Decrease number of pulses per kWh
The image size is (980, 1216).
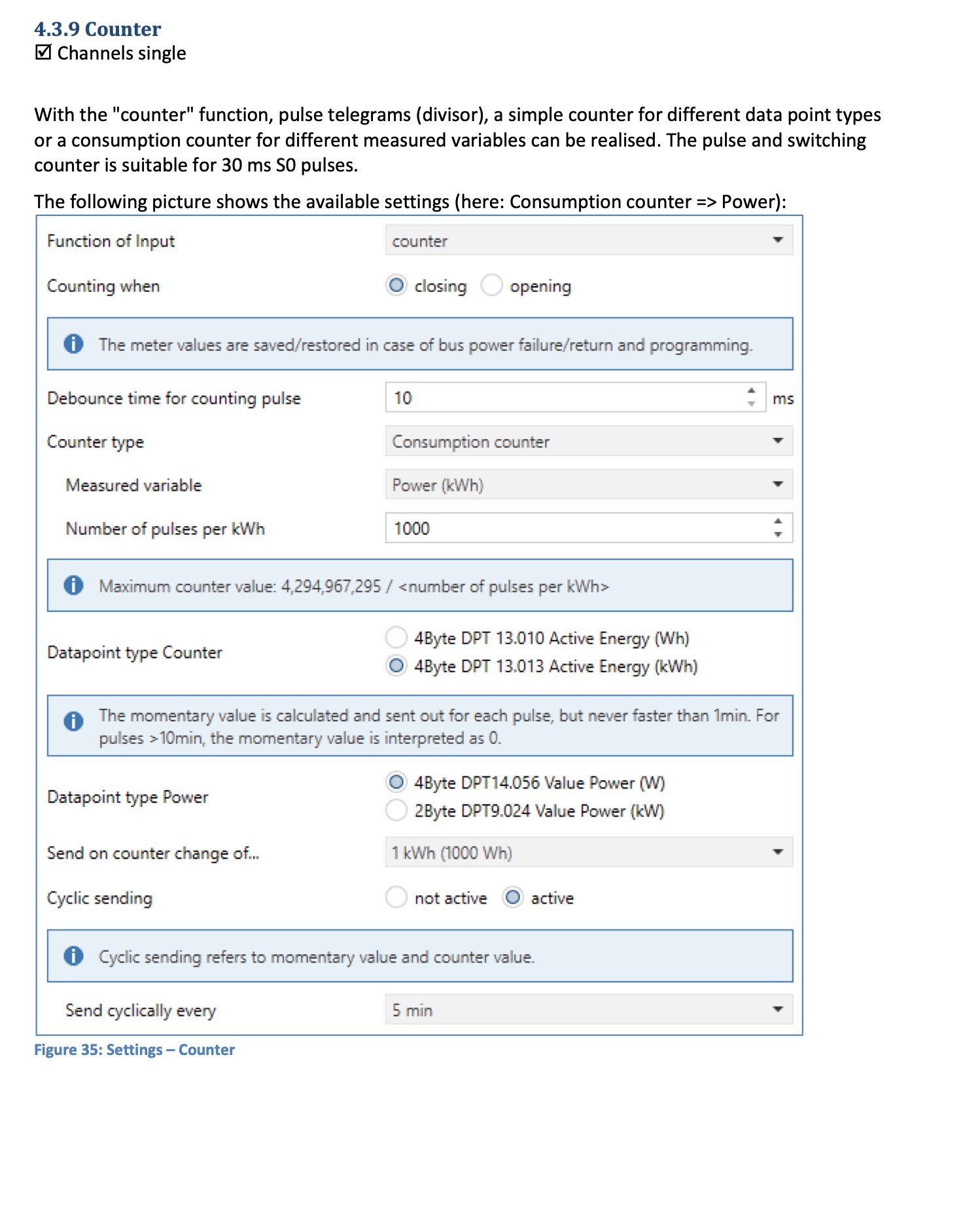tap(777, 534)
